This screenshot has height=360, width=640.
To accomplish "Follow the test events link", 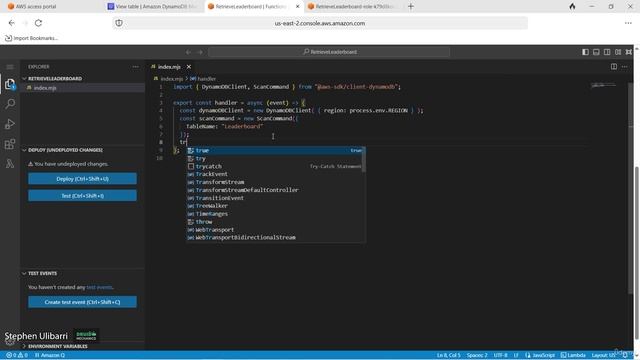I will click(99, 287).
